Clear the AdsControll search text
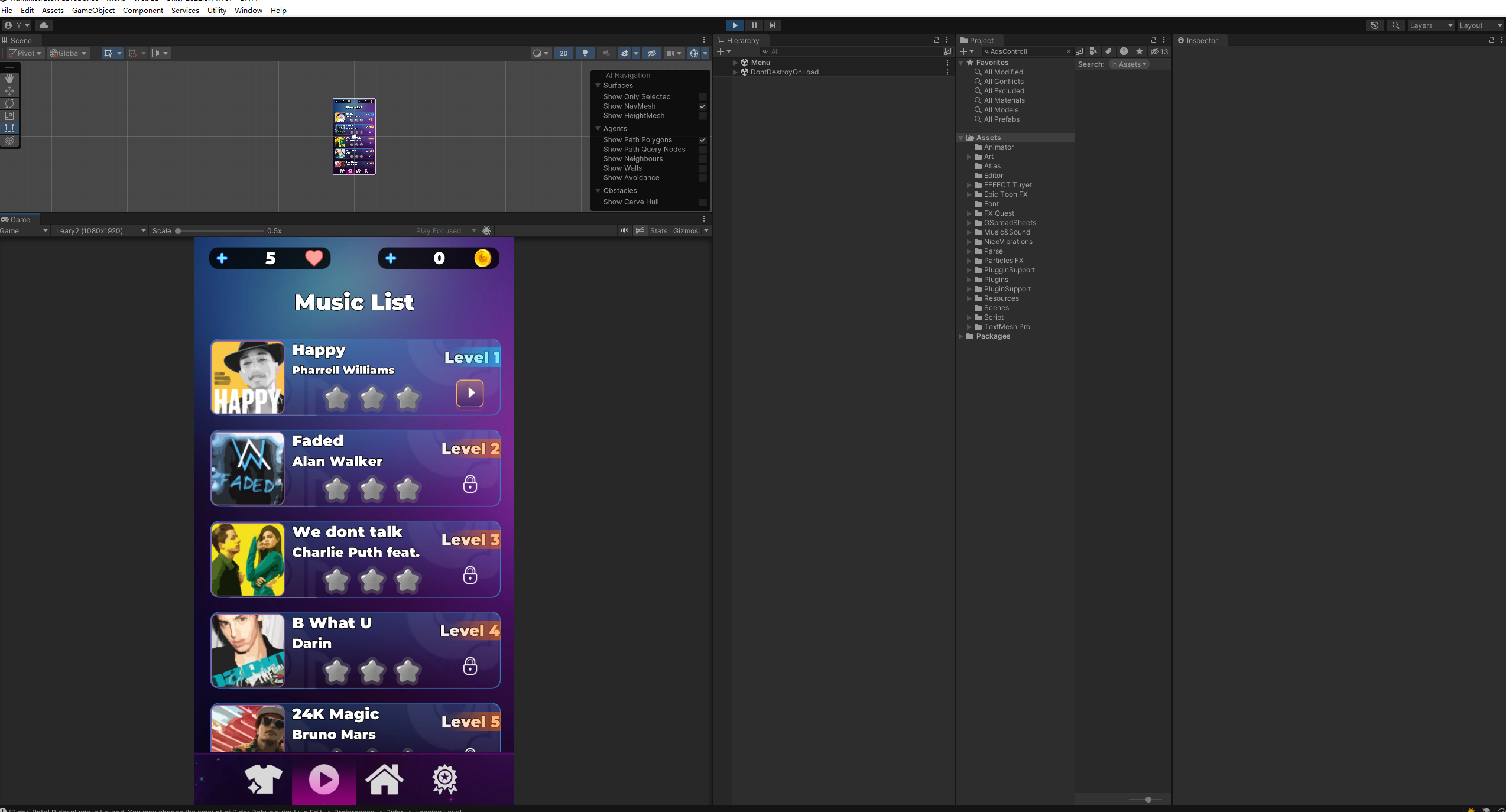This screenshot has width=1506, height=812. 1068,51
